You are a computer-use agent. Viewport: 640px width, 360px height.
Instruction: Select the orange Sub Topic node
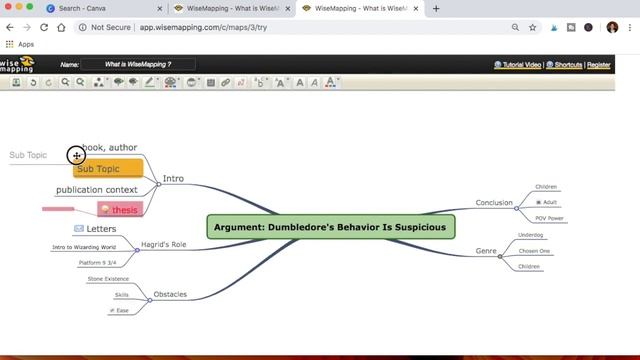(x=108, y=169)
